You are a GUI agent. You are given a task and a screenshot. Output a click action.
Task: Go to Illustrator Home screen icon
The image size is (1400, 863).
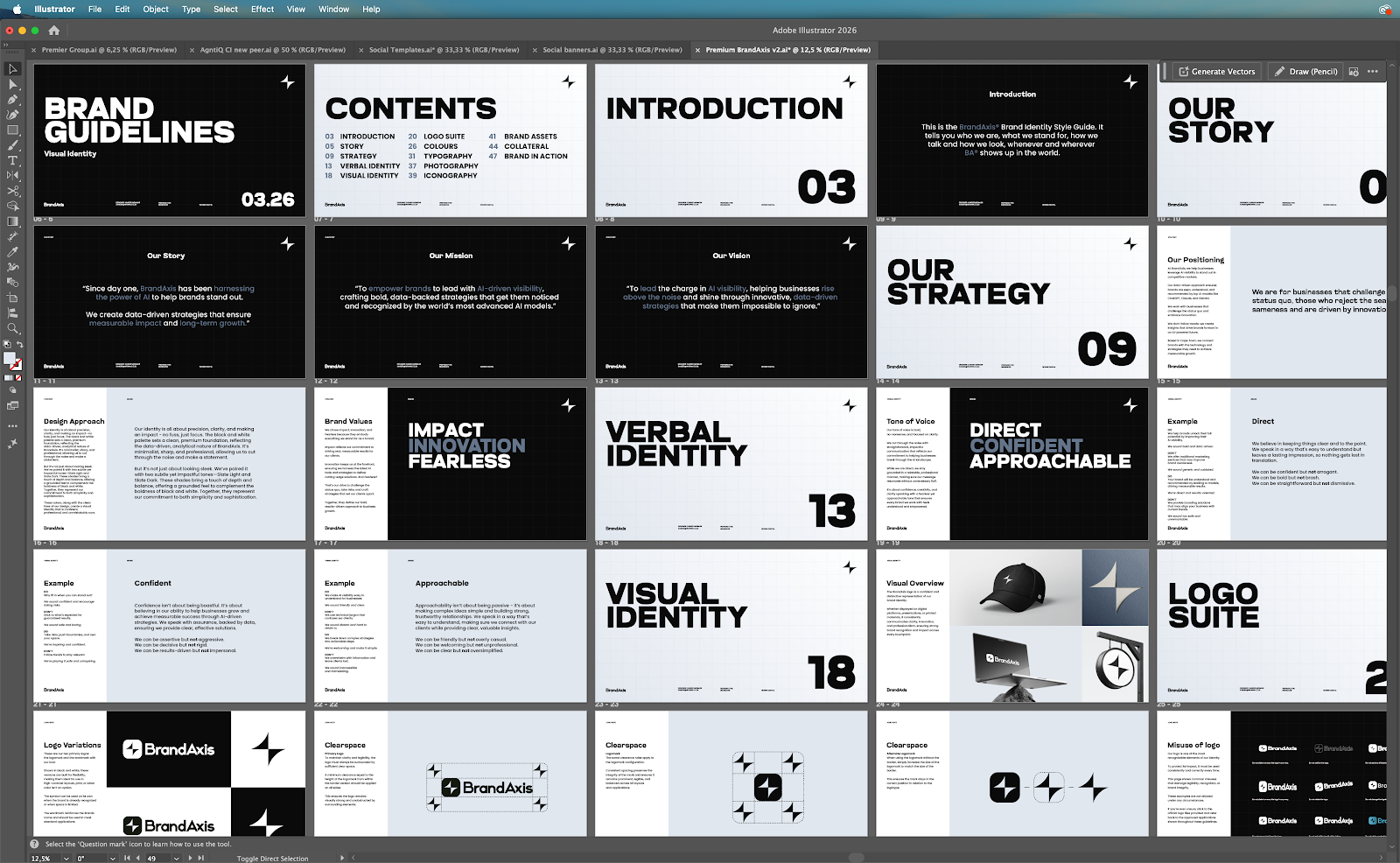click(53, 30)
